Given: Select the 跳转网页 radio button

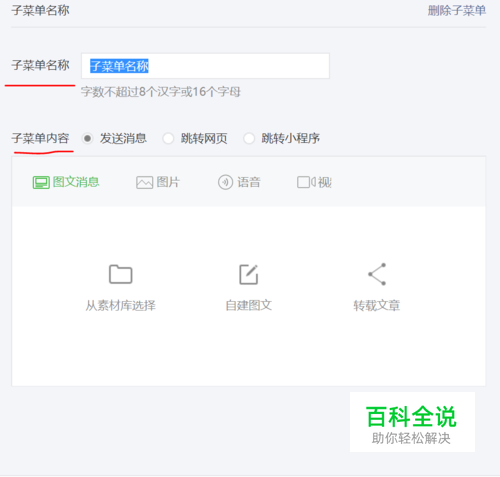Looking at the screenshot, I should coord(168,138).
